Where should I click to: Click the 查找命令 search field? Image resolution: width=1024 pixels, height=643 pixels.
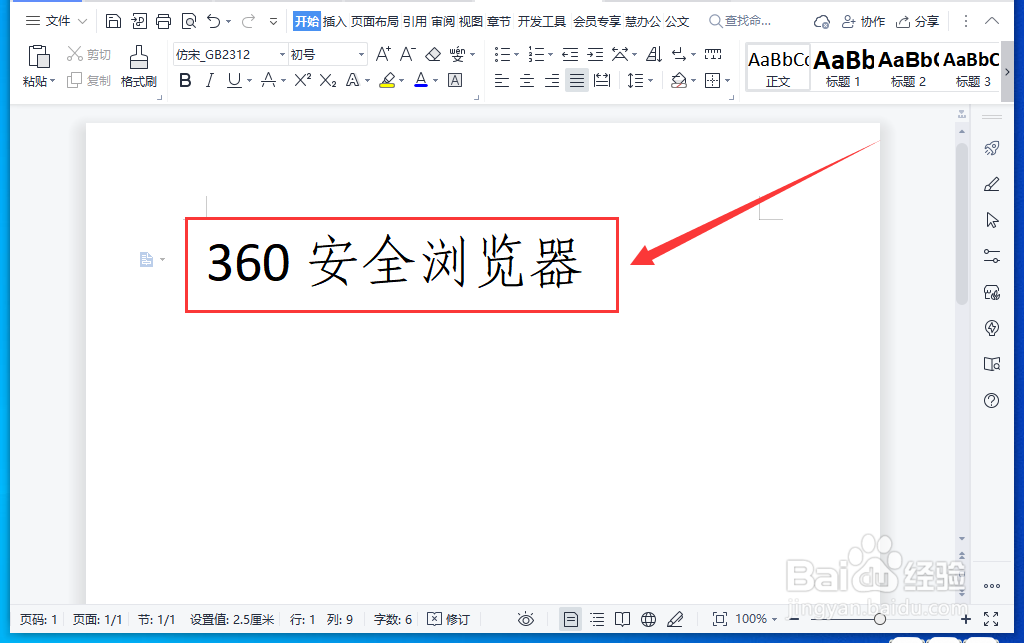point(741,22)
